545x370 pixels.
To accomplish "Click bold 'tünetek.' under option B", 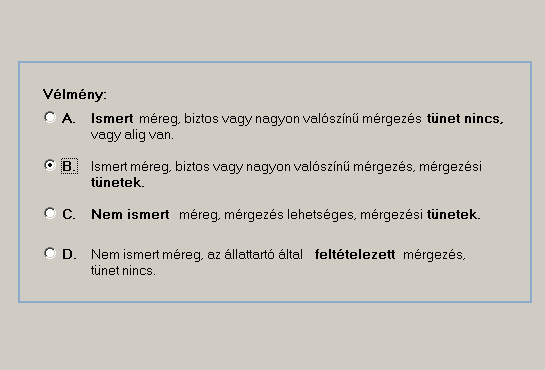I will pos(117,182).
